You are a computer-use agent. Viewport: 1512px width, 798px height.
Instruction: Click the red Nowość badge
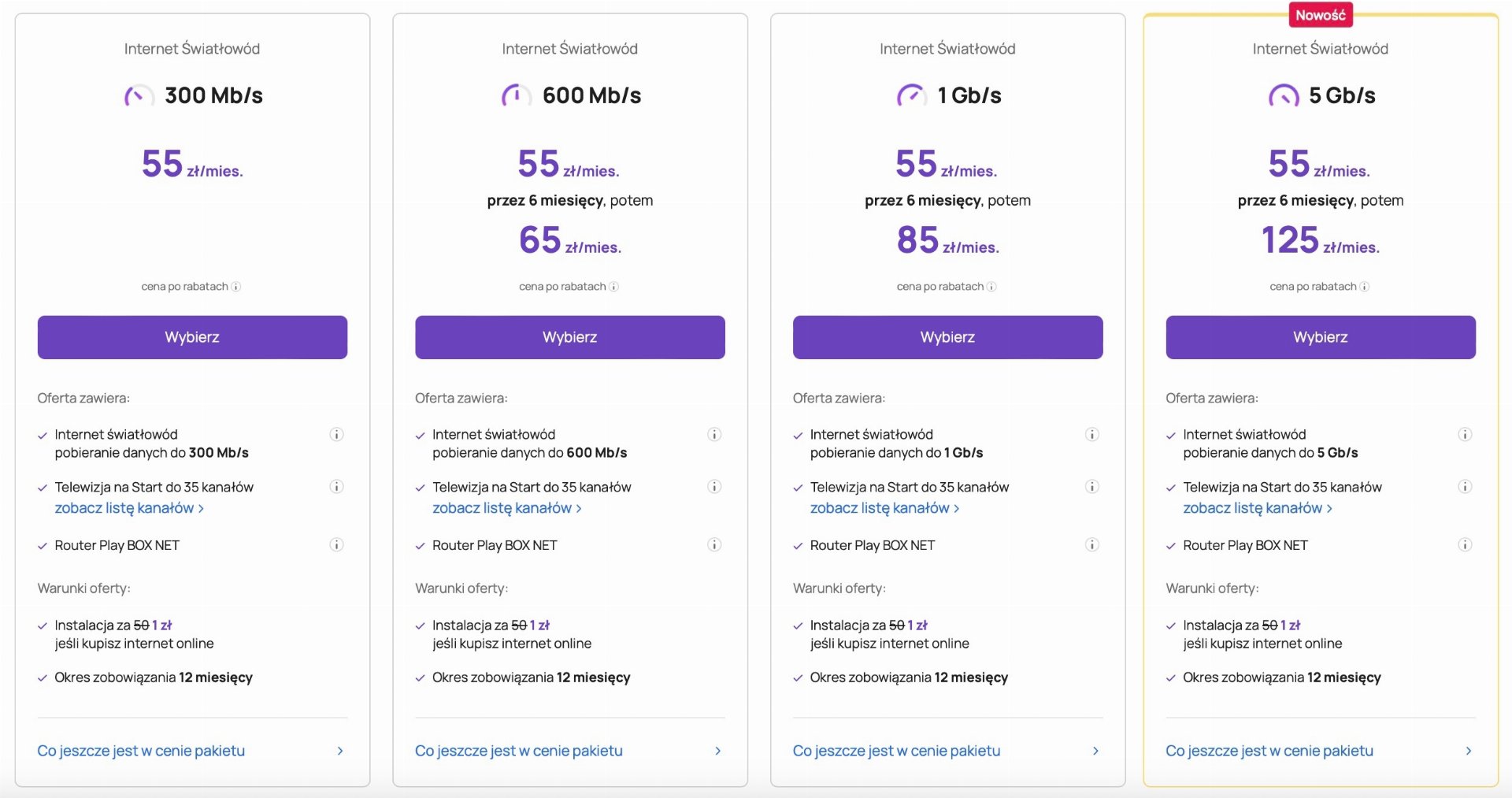1321,15
